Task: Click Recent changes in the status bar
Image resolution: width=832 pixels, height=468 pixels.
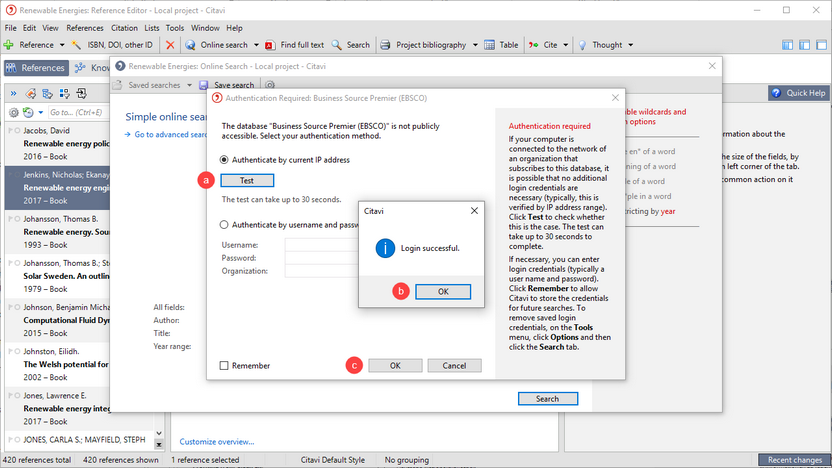Action: [x=794, y=460]
